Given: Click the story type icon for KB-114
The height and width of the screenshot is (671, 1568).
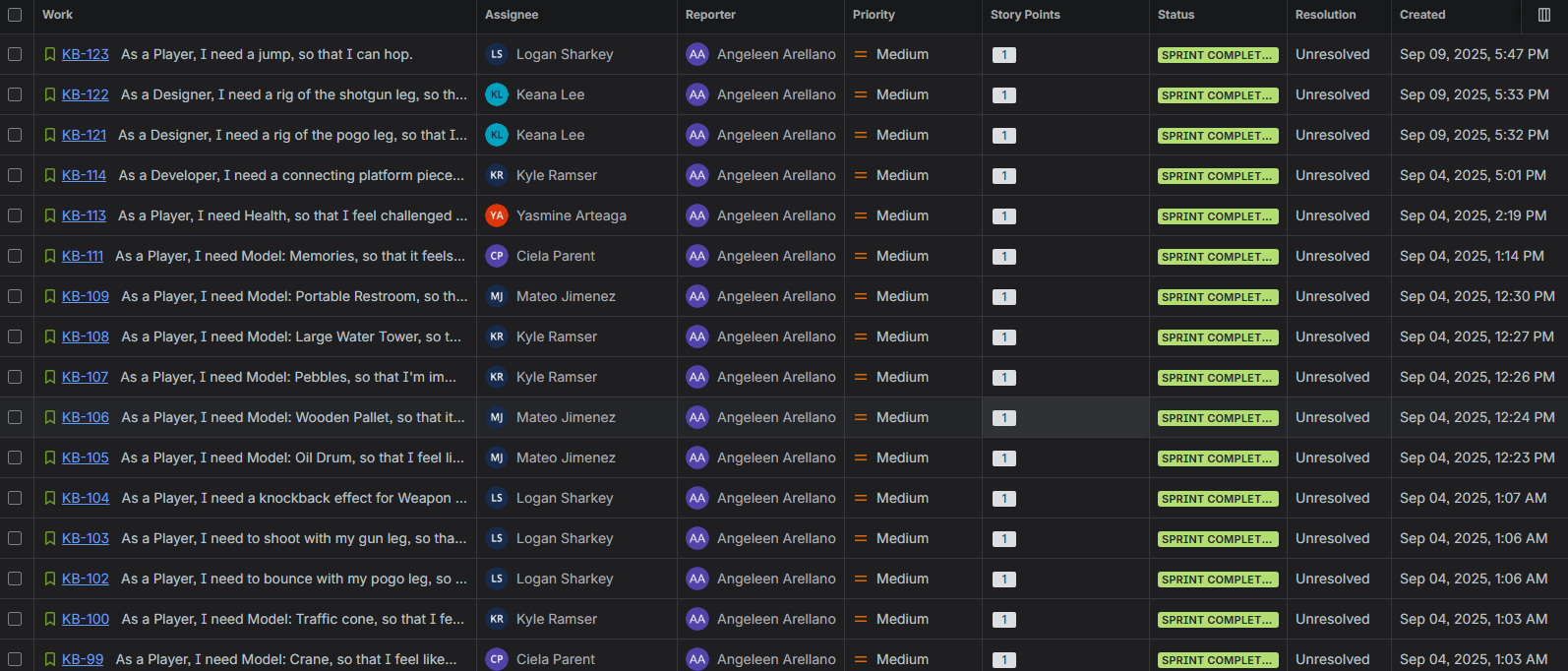Looking at the screenshot, I should click(x=50, y=175).
